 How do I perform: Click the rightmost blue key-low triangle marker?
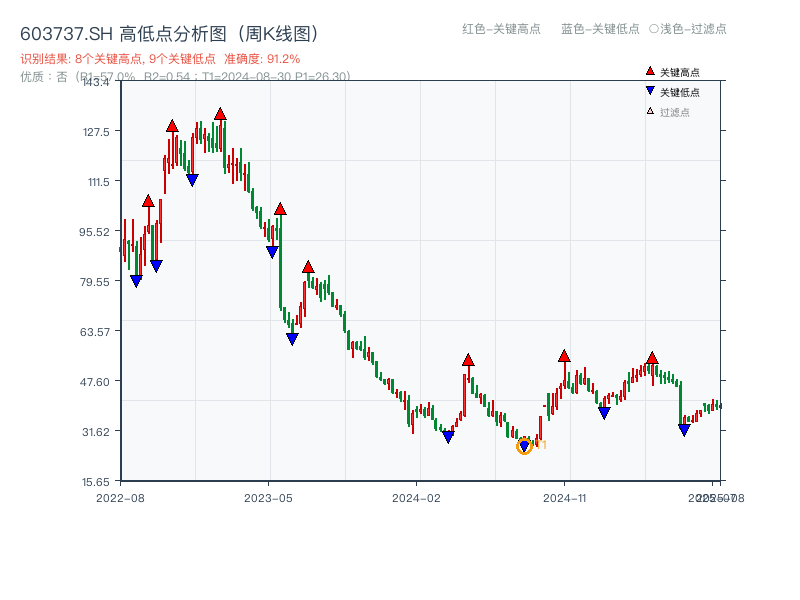[684, 430]
